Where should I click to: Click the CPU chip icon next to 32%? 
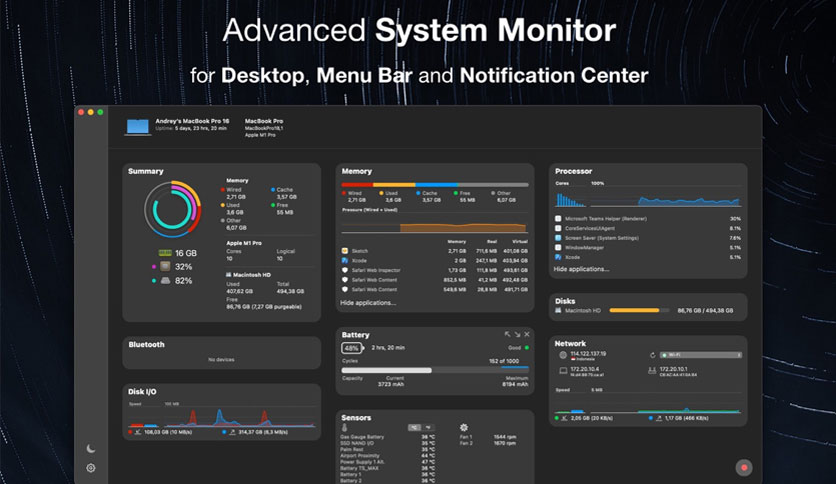pyautogui.click(x=165, y=267)
